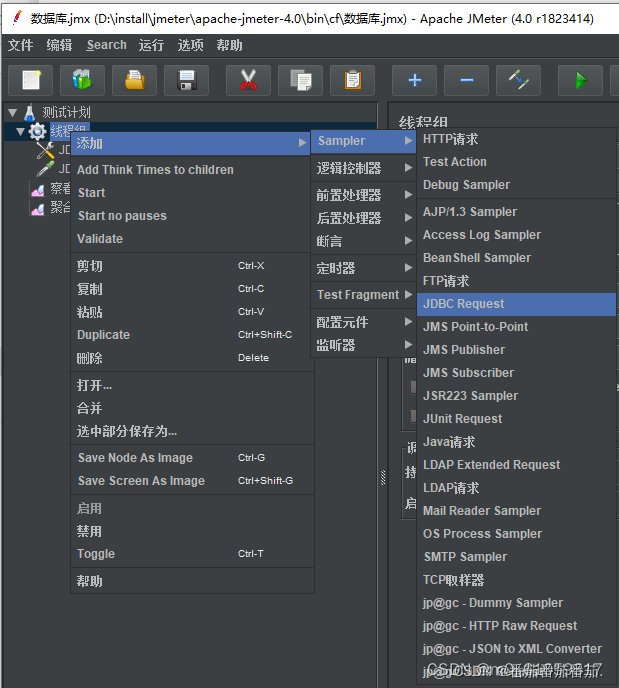Choose Access Log Sampler entry
Viewport: 619px width, 688px height.
coord(516,235)
